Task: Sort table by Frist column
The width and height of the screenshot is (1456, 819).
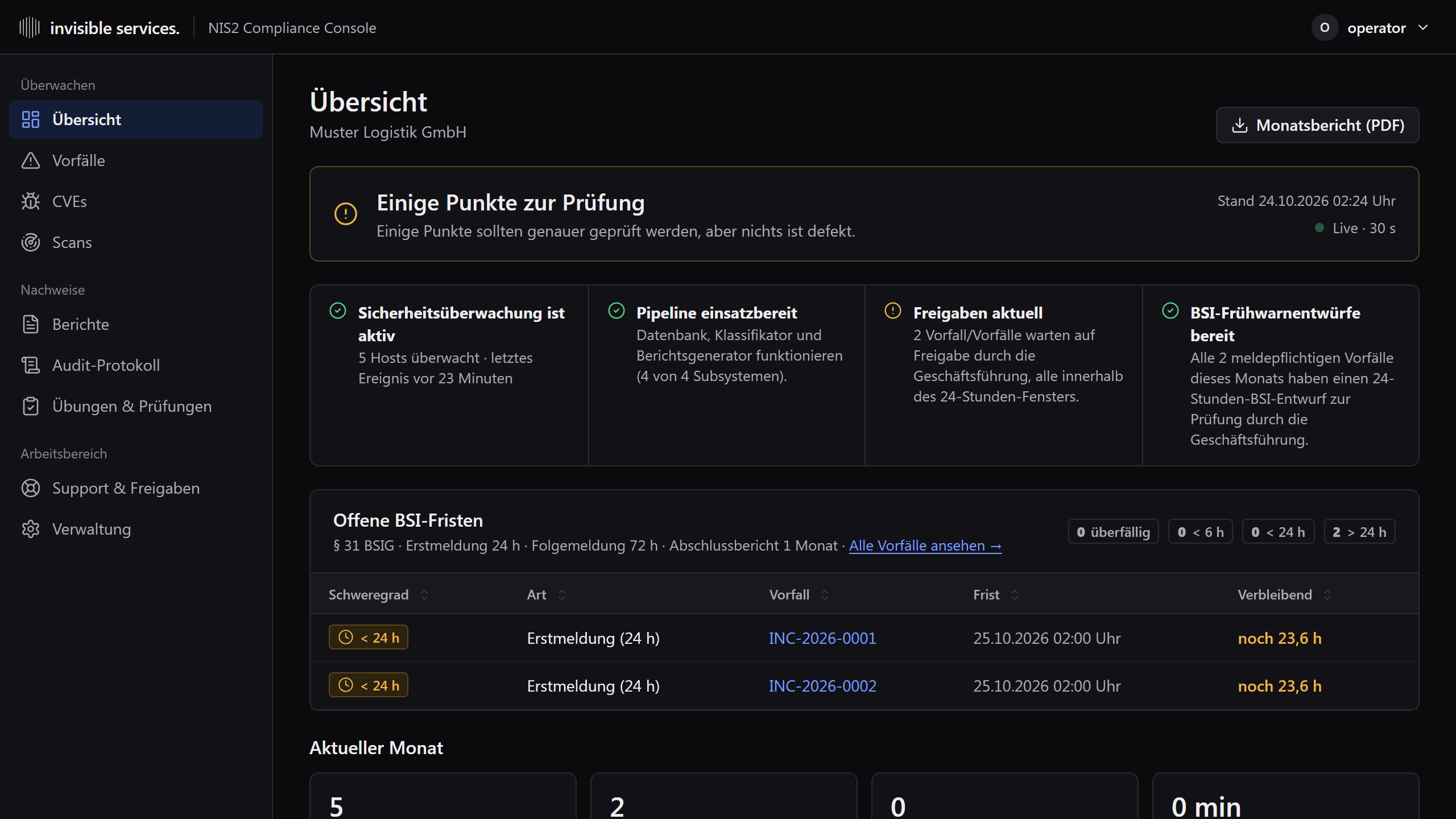Action: pos(996,595)
